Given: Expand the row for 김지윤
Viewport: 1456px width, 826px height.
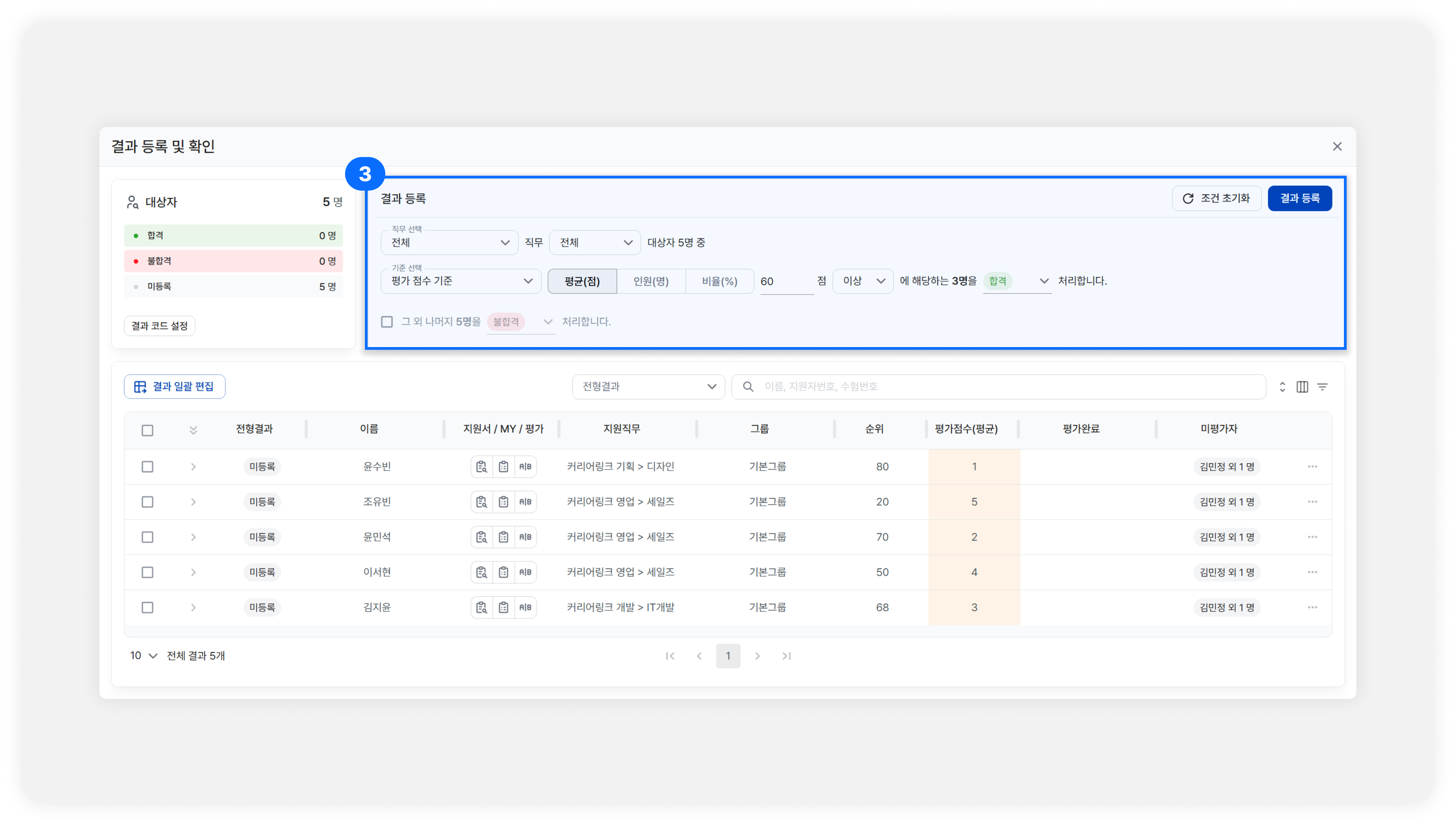Looking at the screenshot, I should (194, 607).
